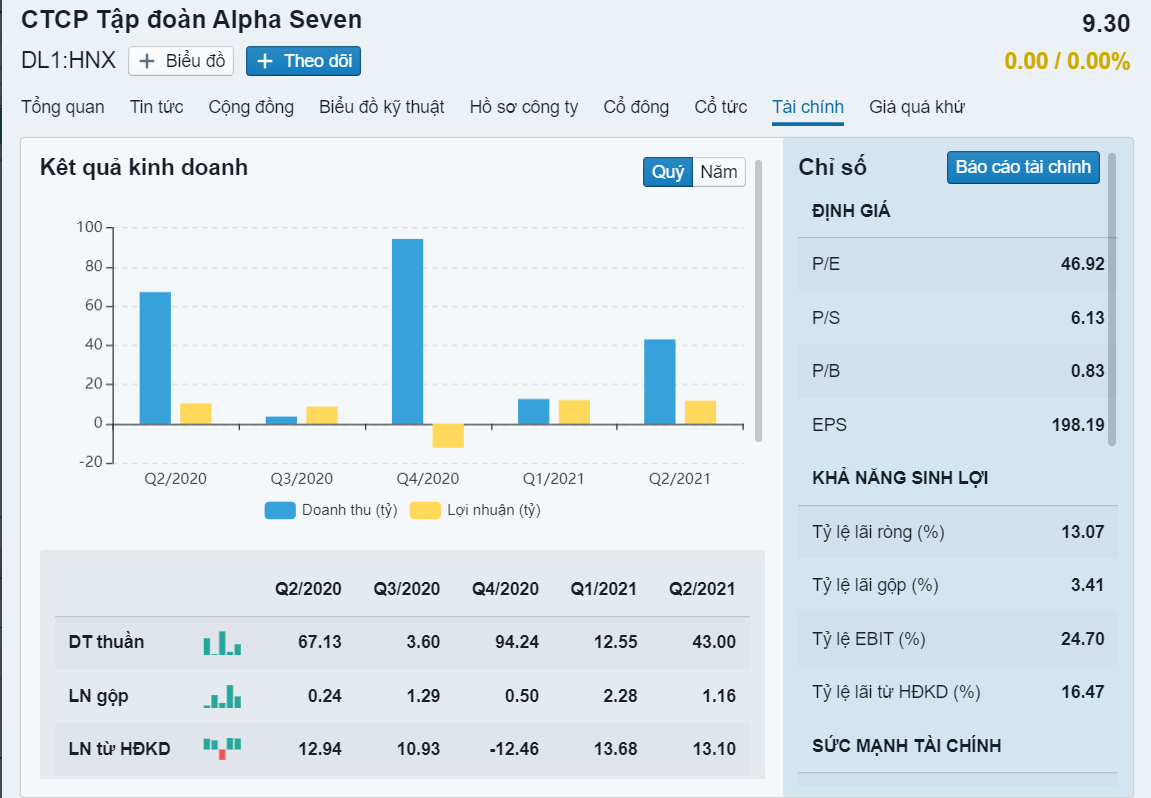Click the Q4/2020 revenue bar
Screen dimensions: 1151x798
coord(407,330)
